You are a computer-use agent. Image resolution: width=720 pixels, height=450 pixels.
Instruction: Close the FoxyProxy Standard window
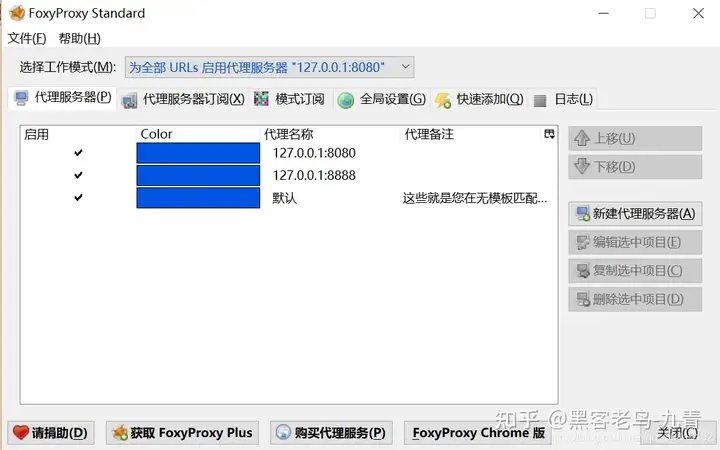click(x=698, y=13)
